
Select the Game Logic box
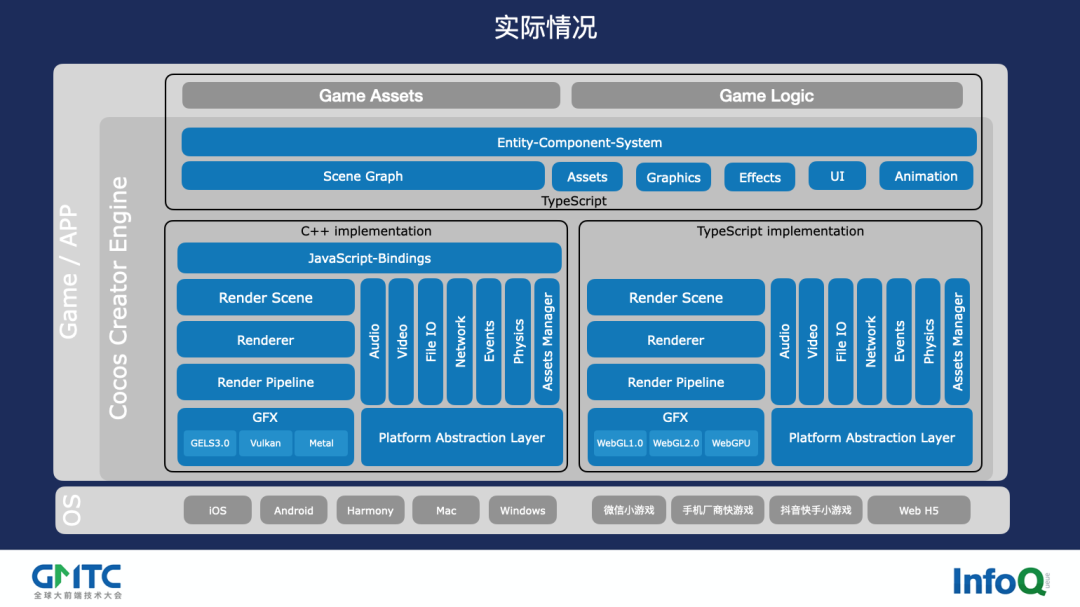[767, 96]
